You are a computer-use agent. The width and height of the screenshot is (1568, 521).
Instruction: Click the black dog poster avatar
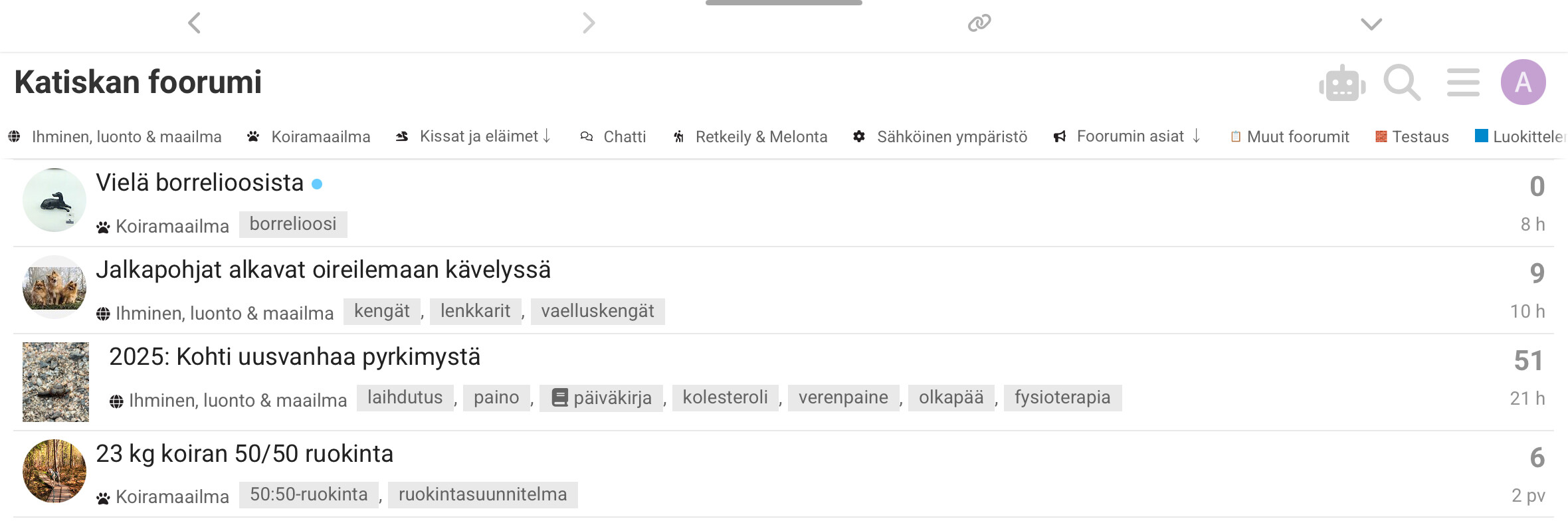pyautogui.click(x=54, y=200)
